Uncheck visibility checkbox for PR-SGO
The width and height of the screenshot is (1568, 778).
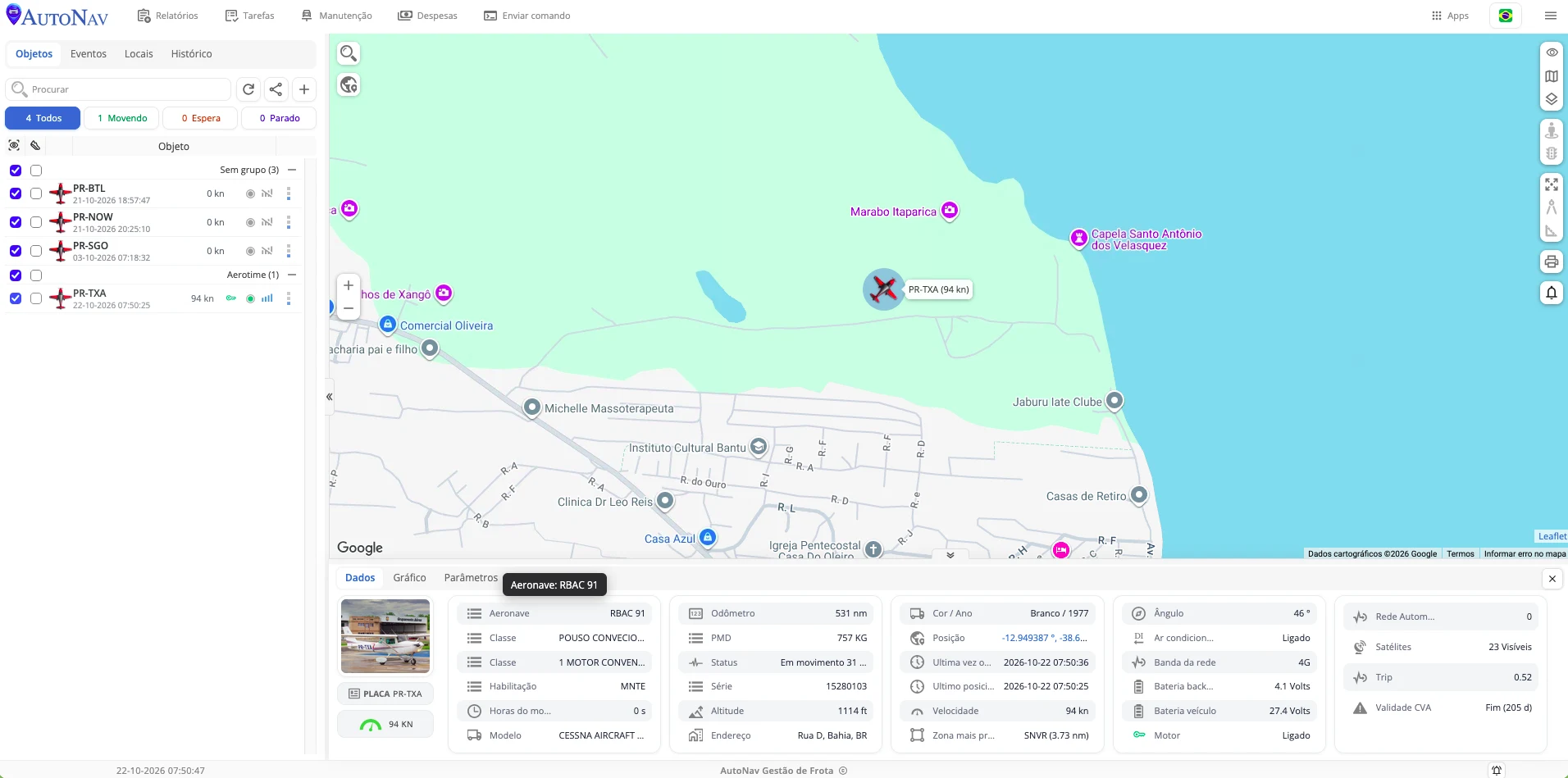pyautogui.click(x=16, y=251)
